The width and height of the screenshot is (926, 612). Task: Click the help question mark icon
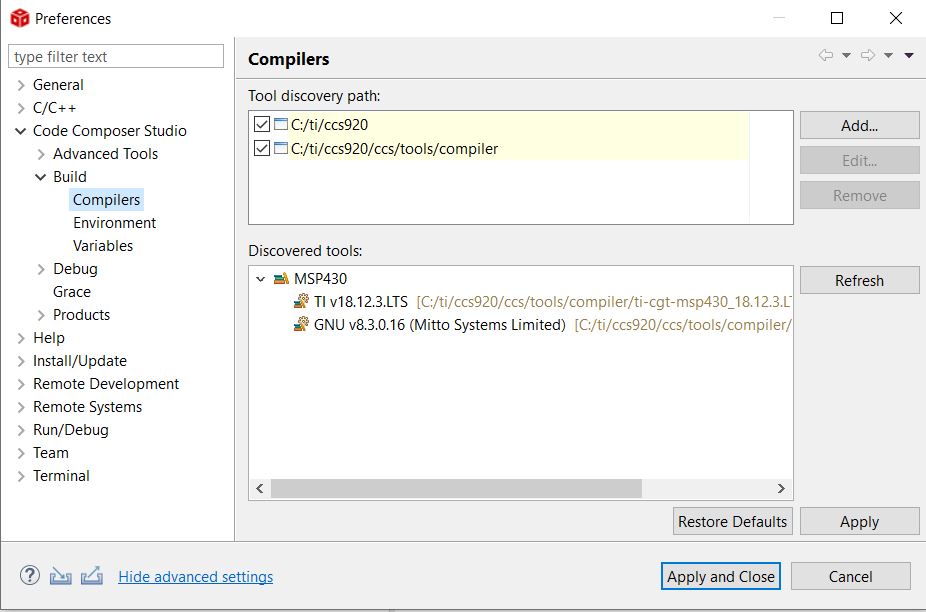click(x=30, y=575)
